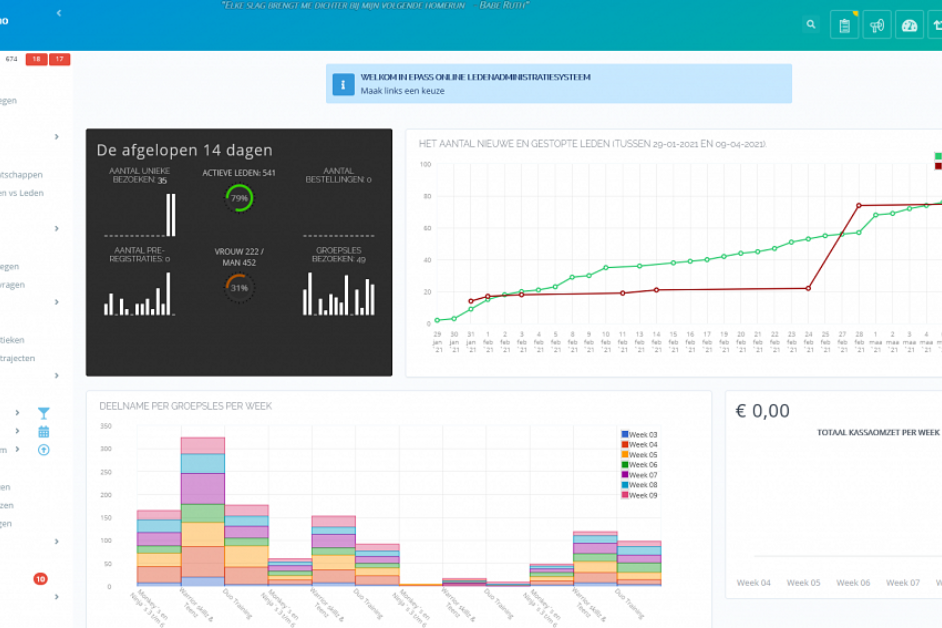Click the circled up-arrow upload icon in sidebar
The width and height of the screenshot is (942, 628).
43,450
